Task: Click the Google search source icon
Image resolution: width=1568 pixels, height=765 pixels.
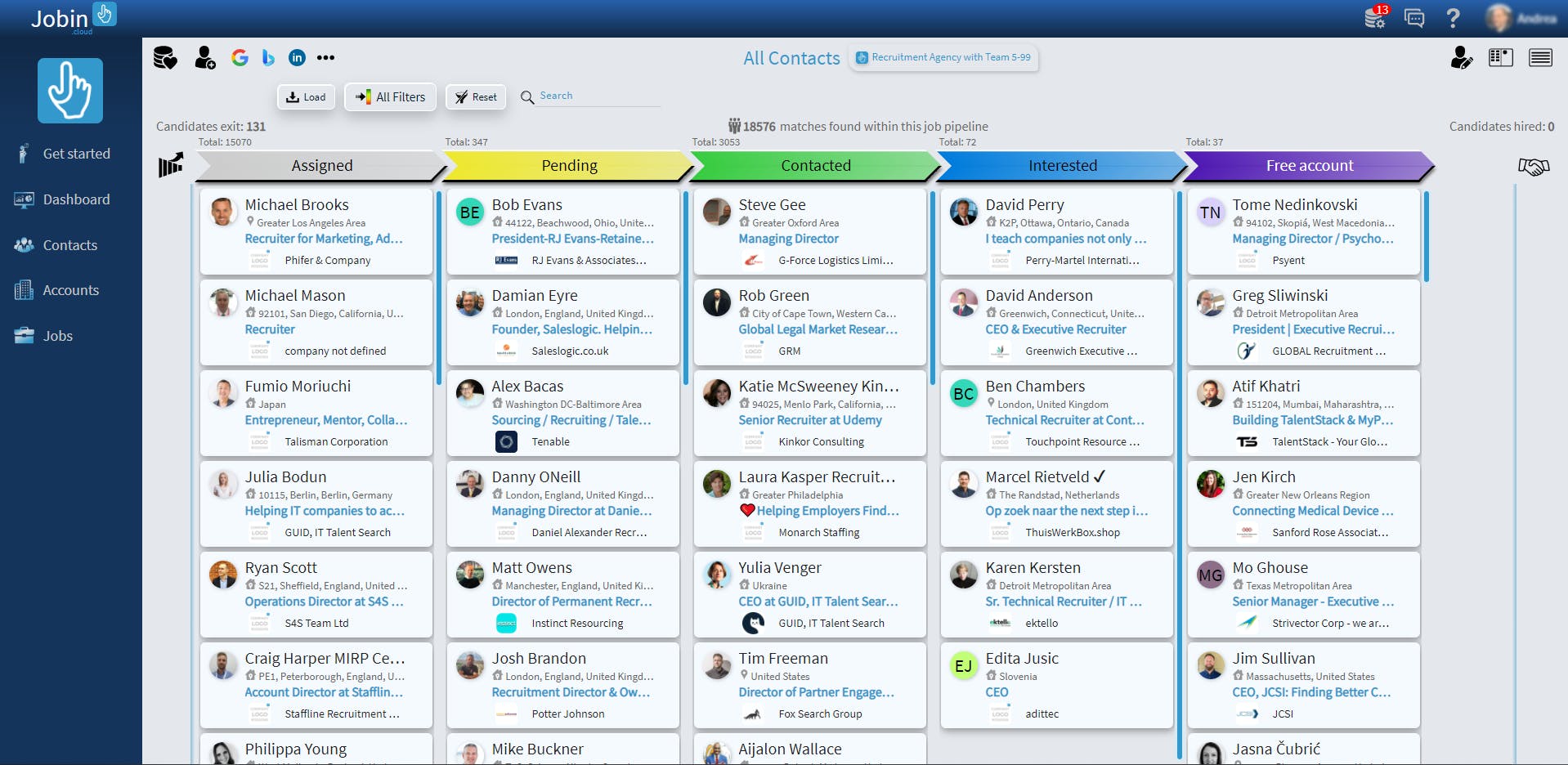Action: 240,57
